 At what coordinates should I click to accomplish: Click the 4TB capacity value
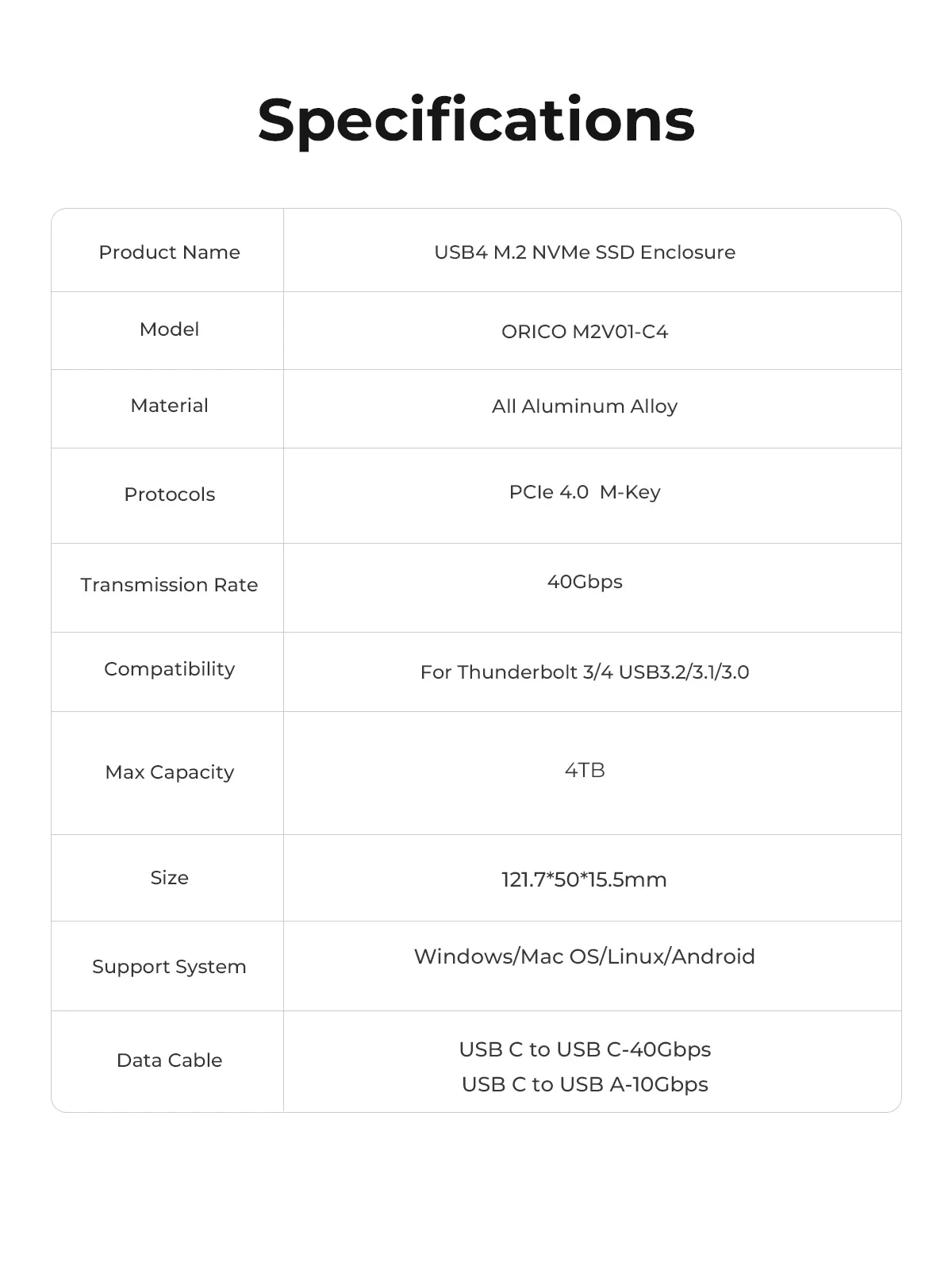pyautogui.click(x=585, y=770)
